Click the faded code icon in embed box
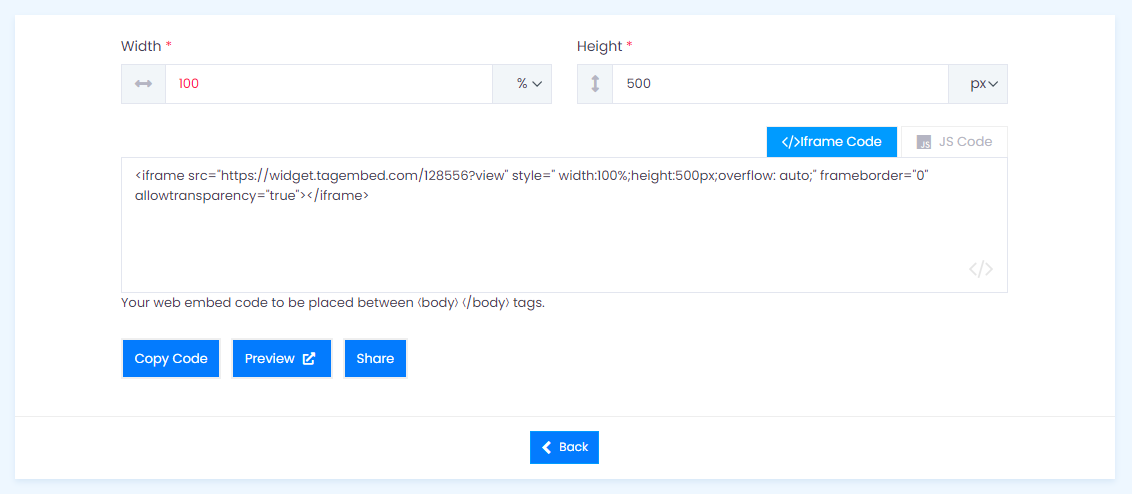Screen dimensions: 1132x494 tap(980, 269)
